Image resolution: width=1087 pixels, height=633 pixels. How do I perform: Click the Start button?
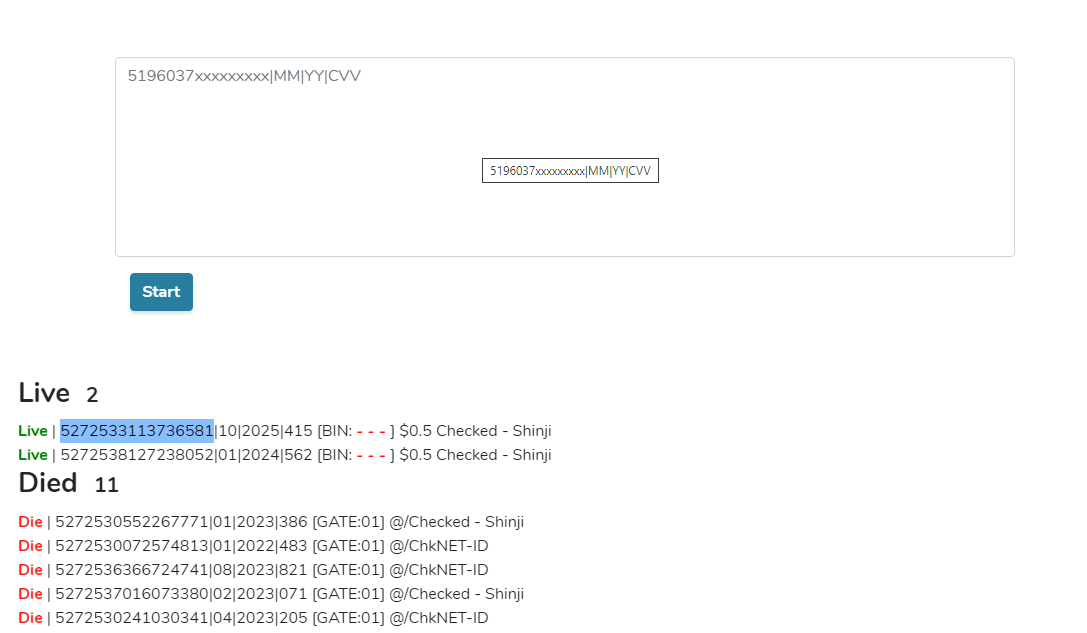[x=161, y=292]
